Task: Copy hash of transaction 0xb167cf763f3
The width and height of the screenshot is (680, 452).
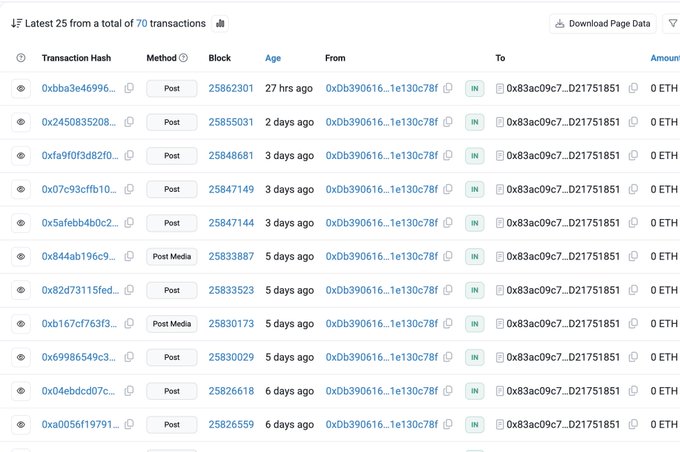Action: coord(129,324)
